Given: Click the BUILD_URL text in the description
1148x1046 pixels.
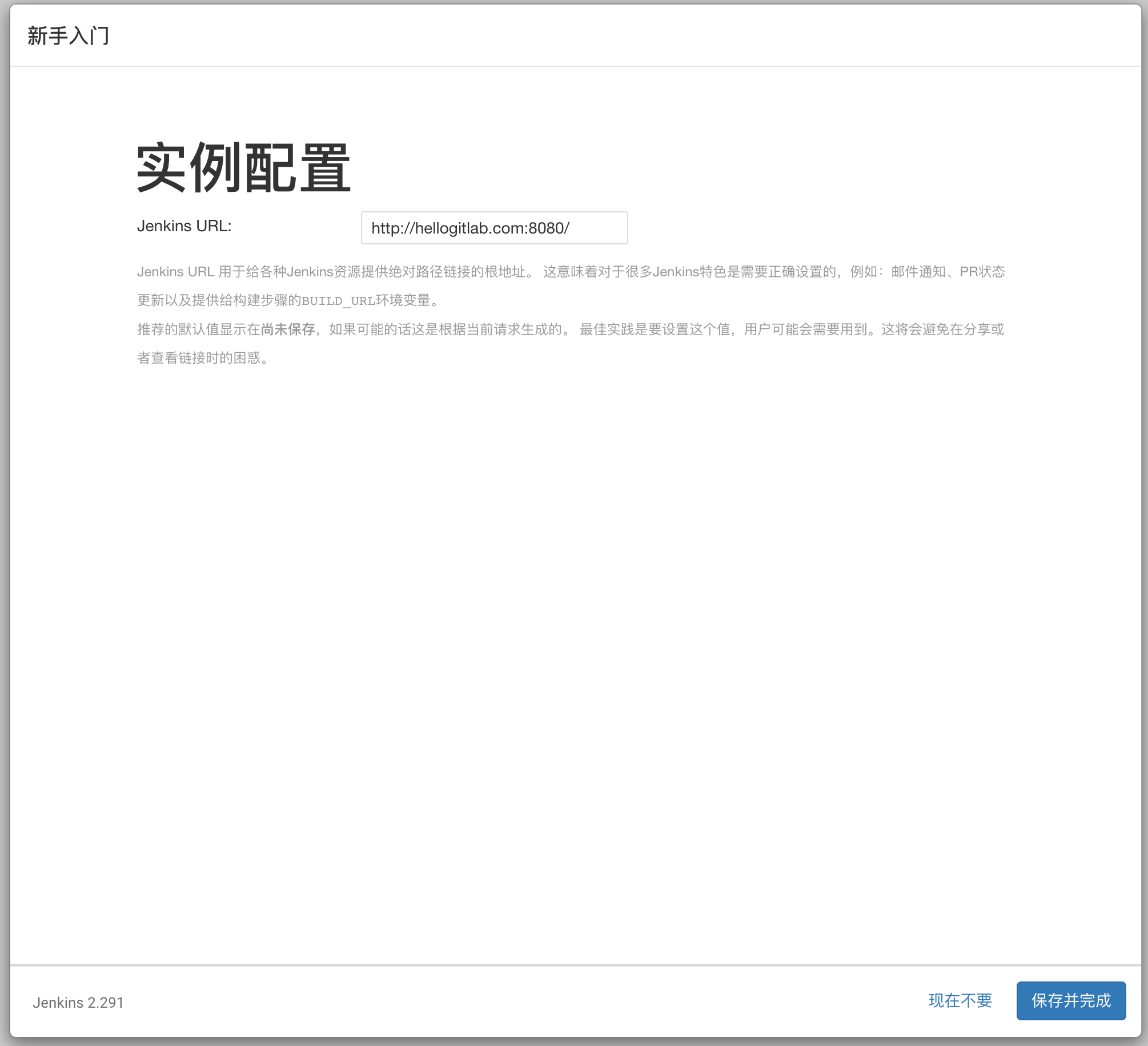Looking at the screenshot, I should coord(339,301).
